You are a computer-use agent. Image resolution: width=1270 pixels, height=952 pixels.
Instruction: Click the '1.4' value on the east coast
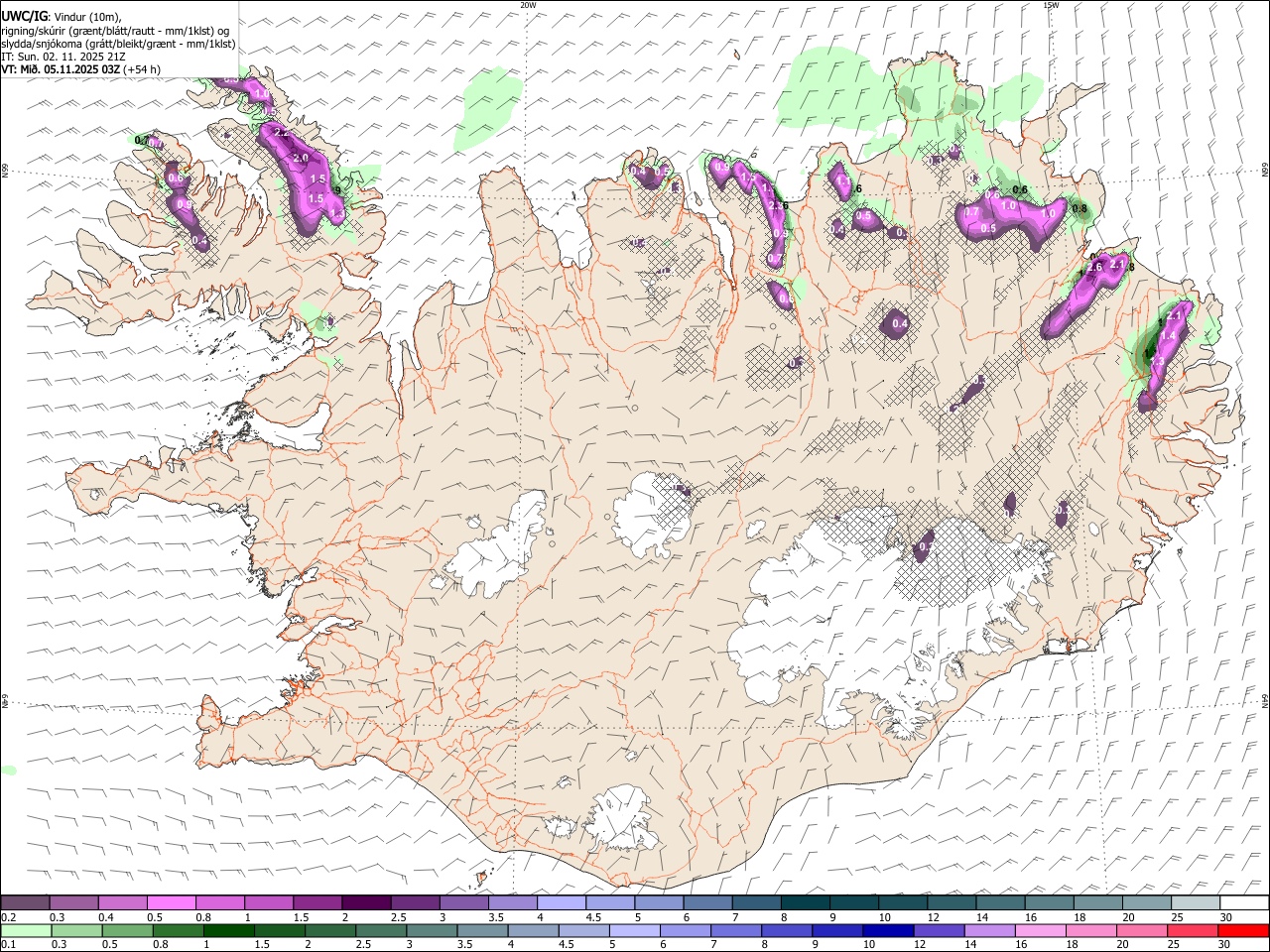click(x=1168, y=336)
